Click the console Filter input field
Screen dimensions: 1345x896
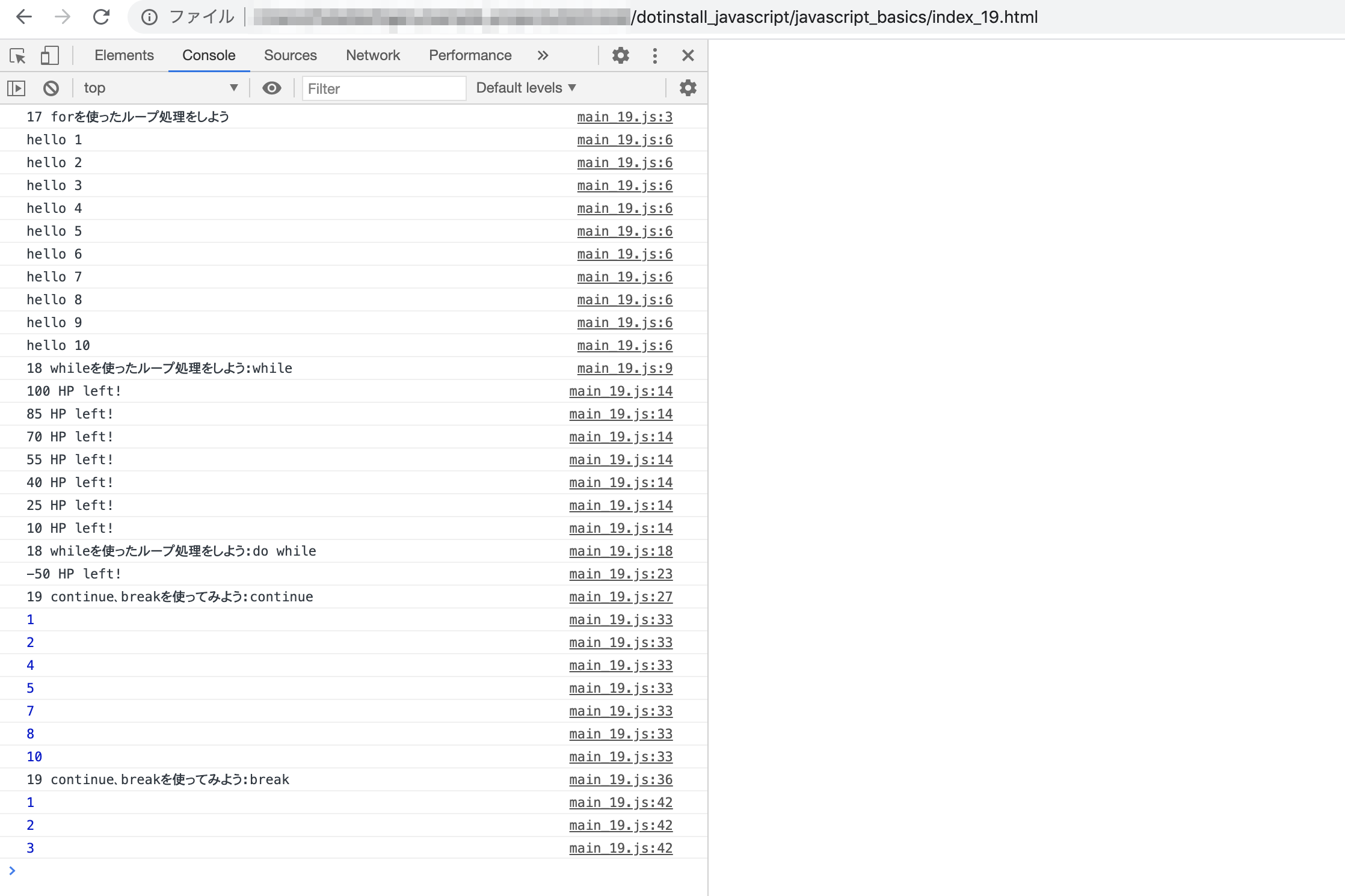(x=383, y=89)
